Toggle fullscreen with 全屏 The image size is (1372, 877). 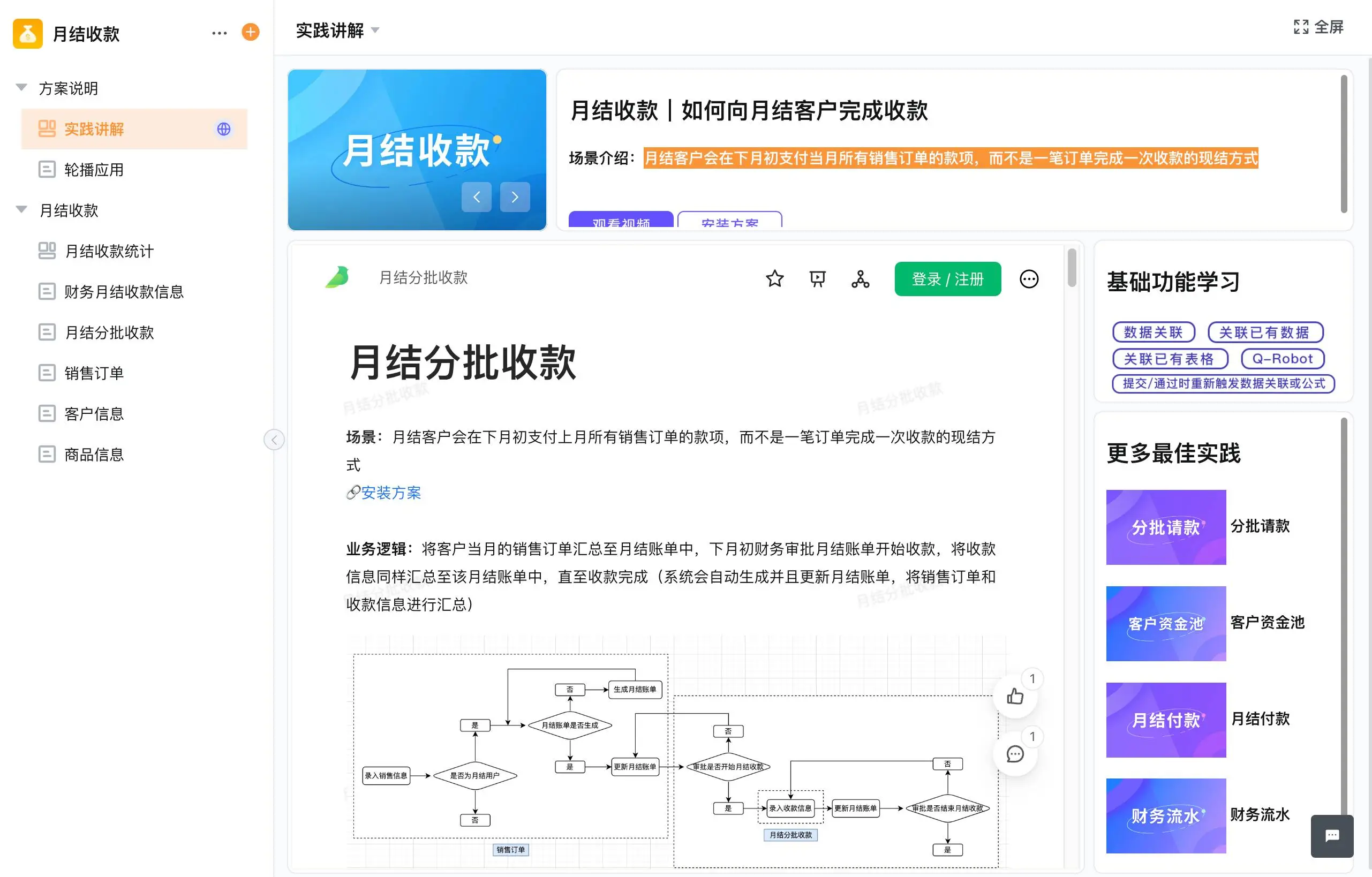[1318, 27]
